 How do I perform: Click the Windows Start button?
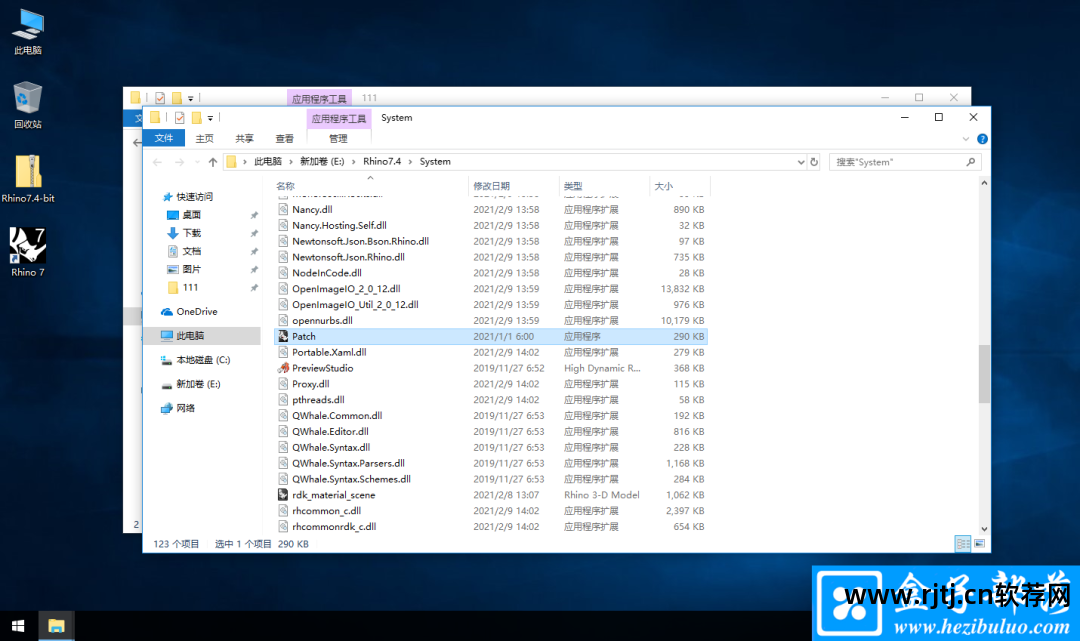(18, 626)
